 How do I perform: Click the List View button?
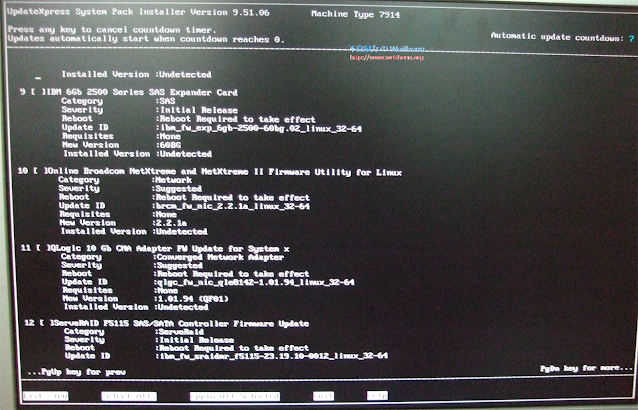46,396
